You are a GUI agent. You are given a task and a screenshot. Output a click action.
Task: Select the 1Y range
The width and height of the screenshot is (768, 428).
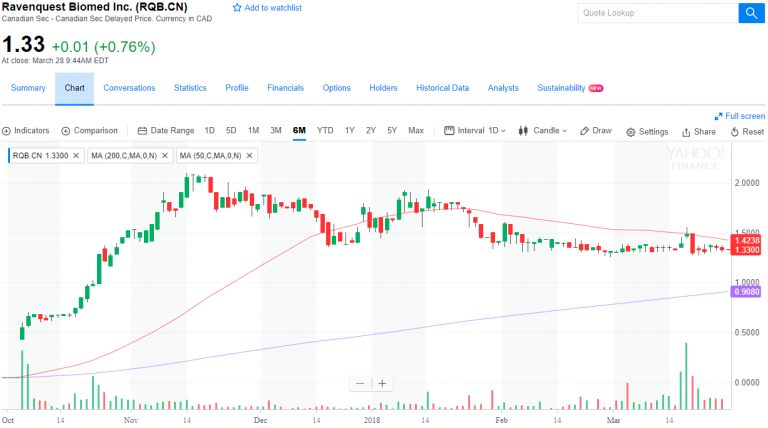(350, 131)
